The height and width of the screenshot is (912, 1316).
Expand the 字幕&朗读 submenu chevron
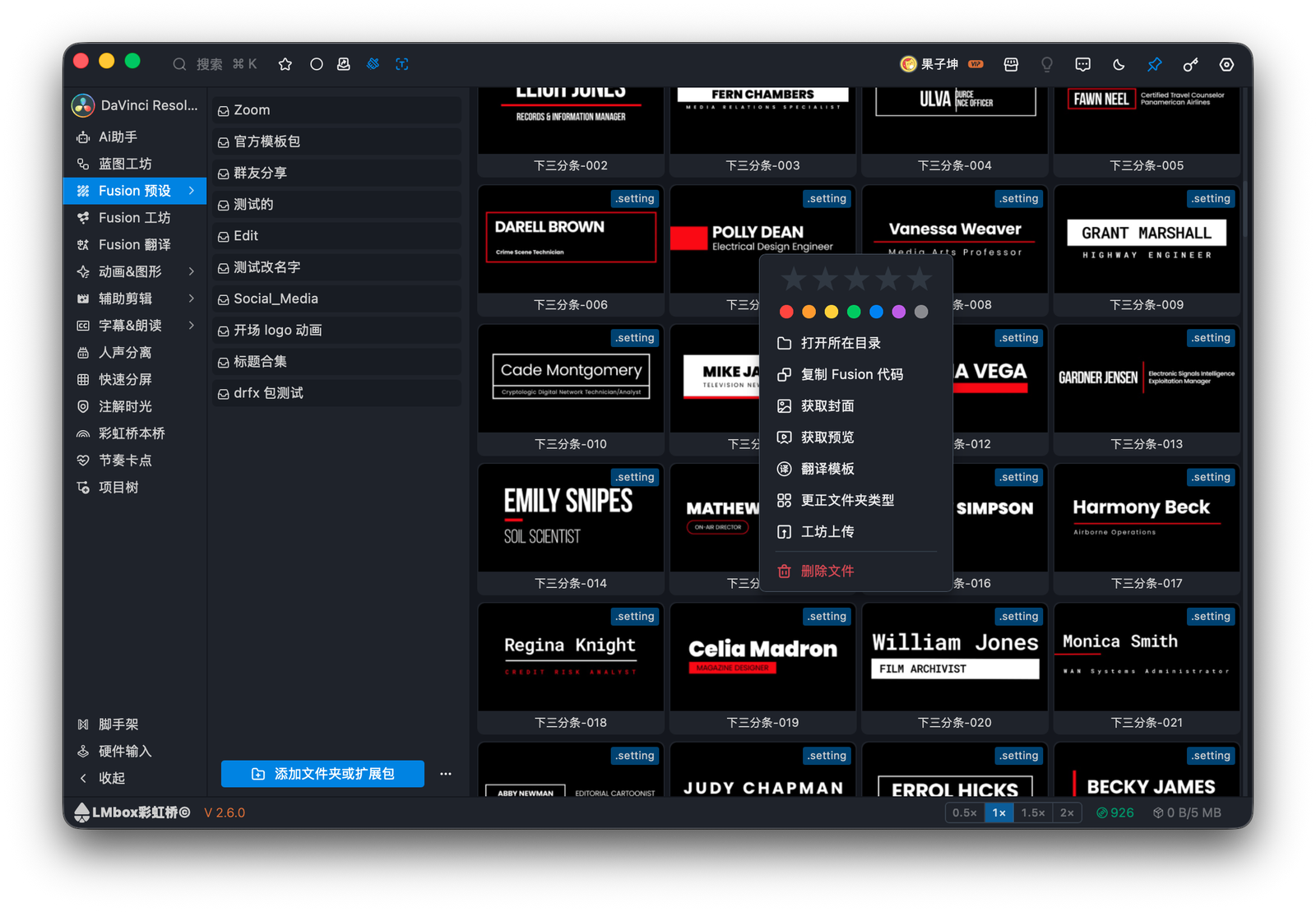192,326
